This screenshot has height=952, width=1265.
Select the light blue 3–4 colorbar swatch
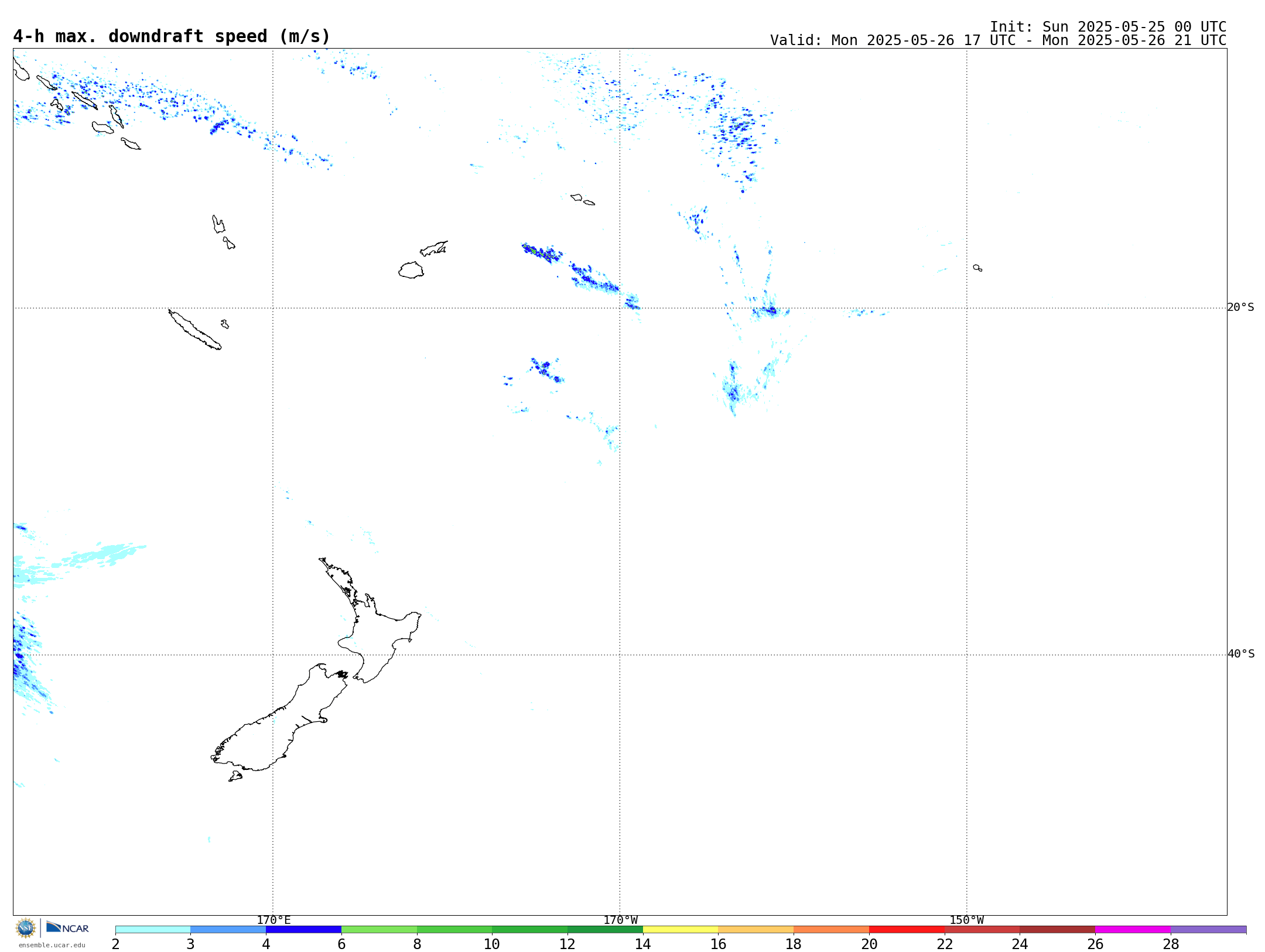228,930
